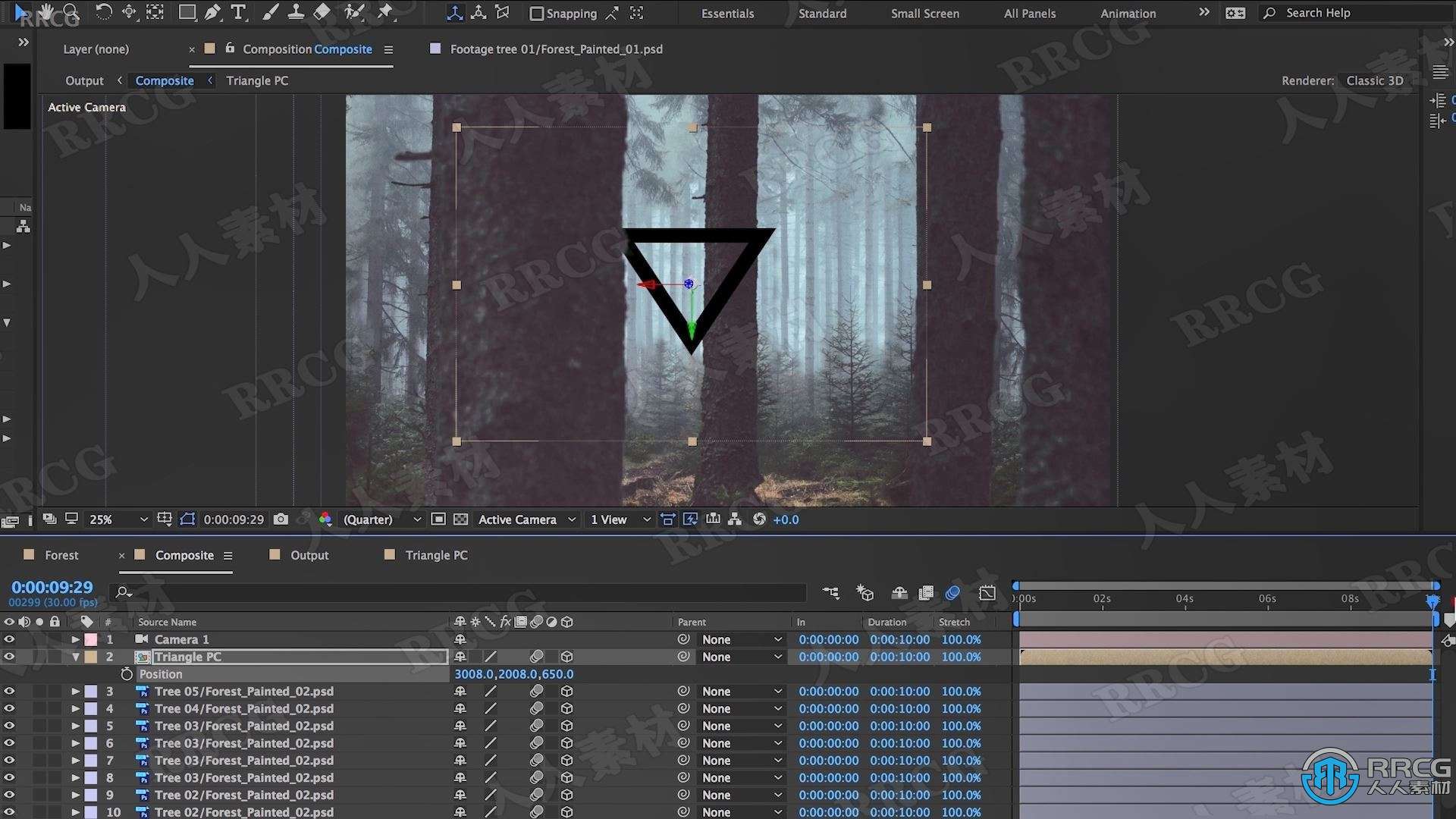Select the Pen tool in toolbar
This screenshot has width=1456, height=819.
(210, 12)
